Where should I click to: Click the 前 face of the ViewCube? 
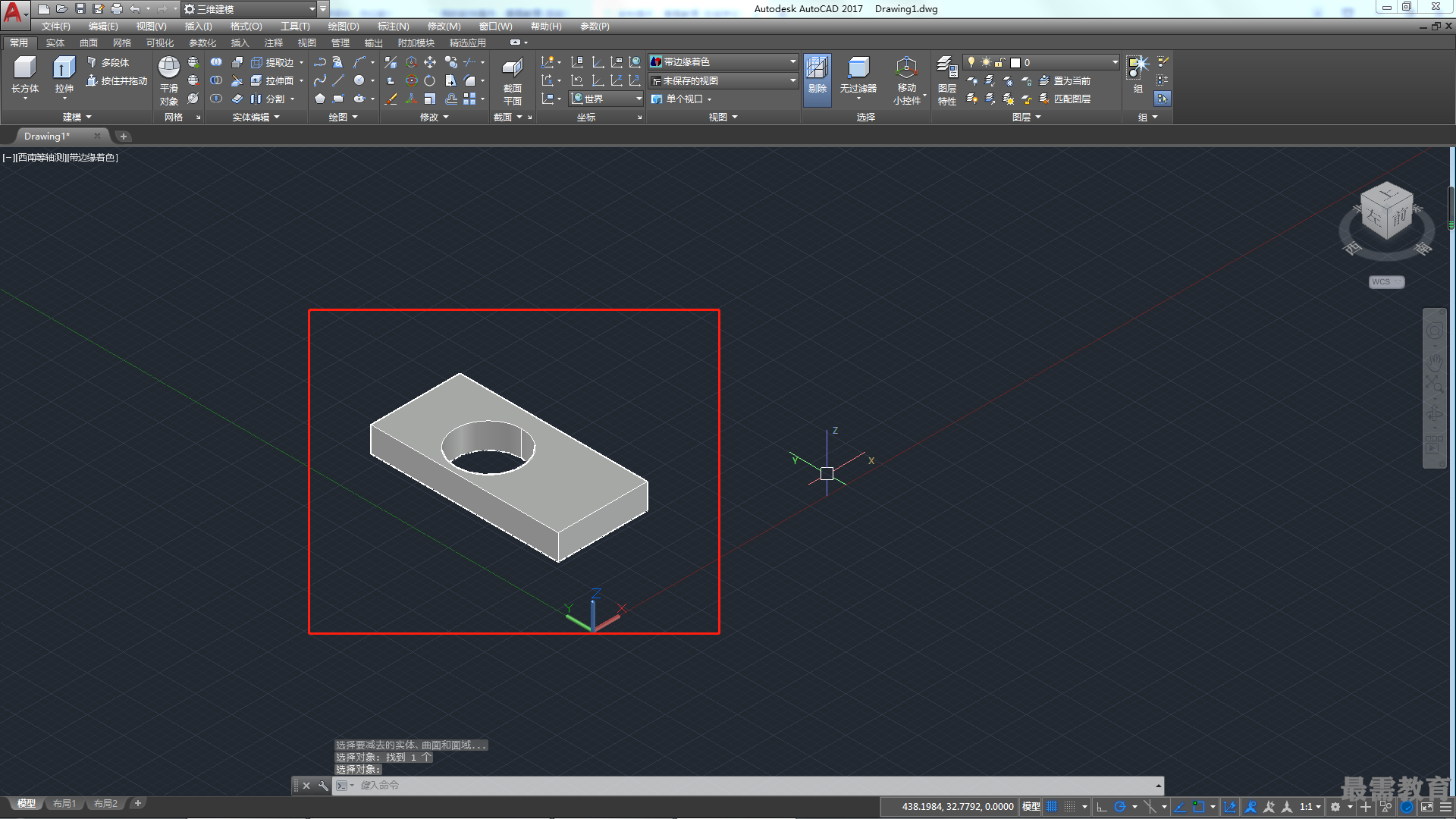[x=1400, y=217]
